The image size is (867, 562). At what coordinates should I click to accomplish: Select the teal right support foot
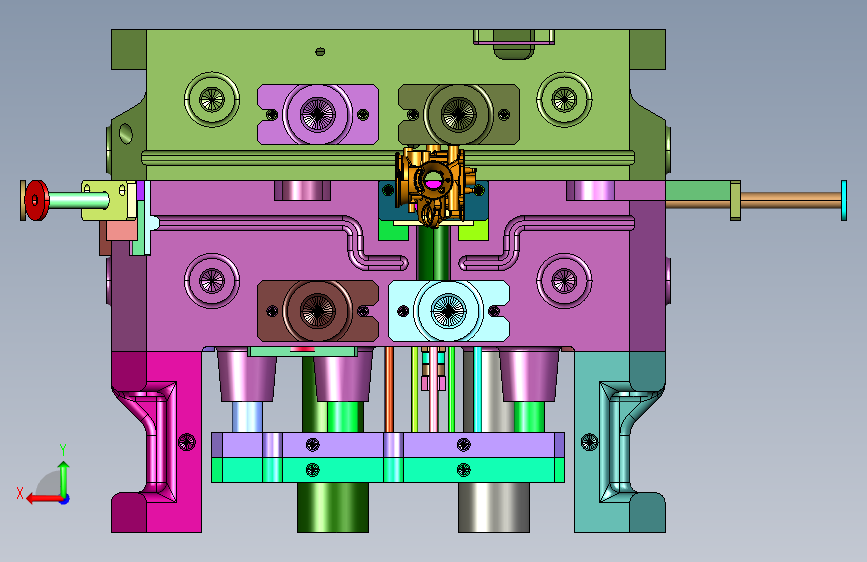click(619, 442)
